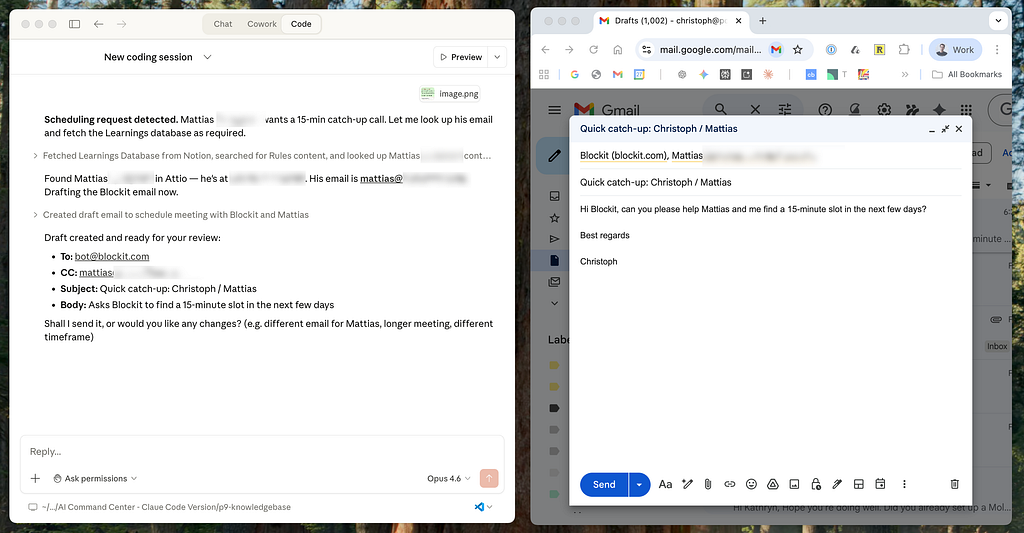Open Gmail support question mark icon
Viewport: 1024px width, 533px height.
825,110
